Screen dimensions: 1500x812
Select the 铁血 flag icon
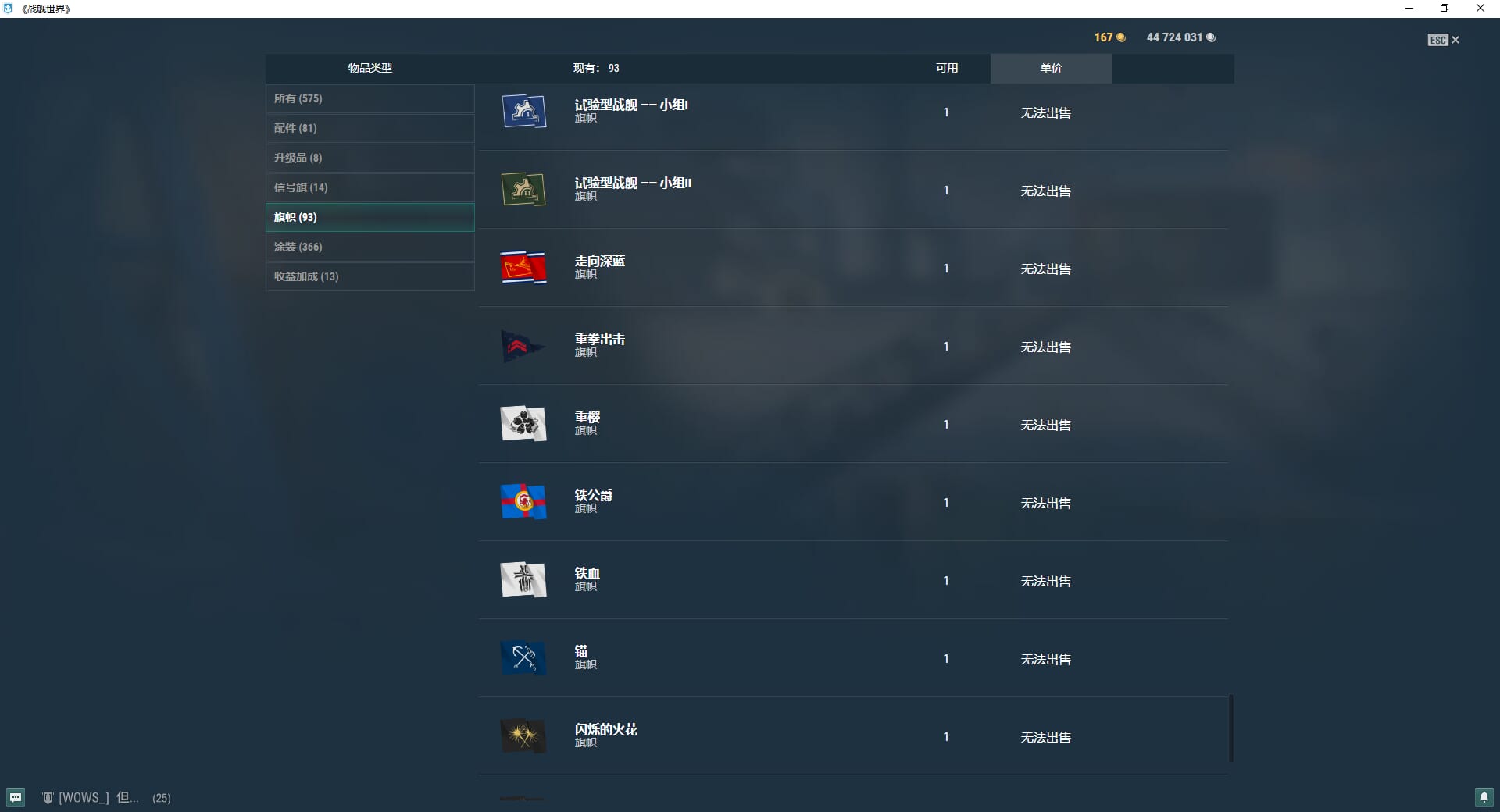coord(523,580)
